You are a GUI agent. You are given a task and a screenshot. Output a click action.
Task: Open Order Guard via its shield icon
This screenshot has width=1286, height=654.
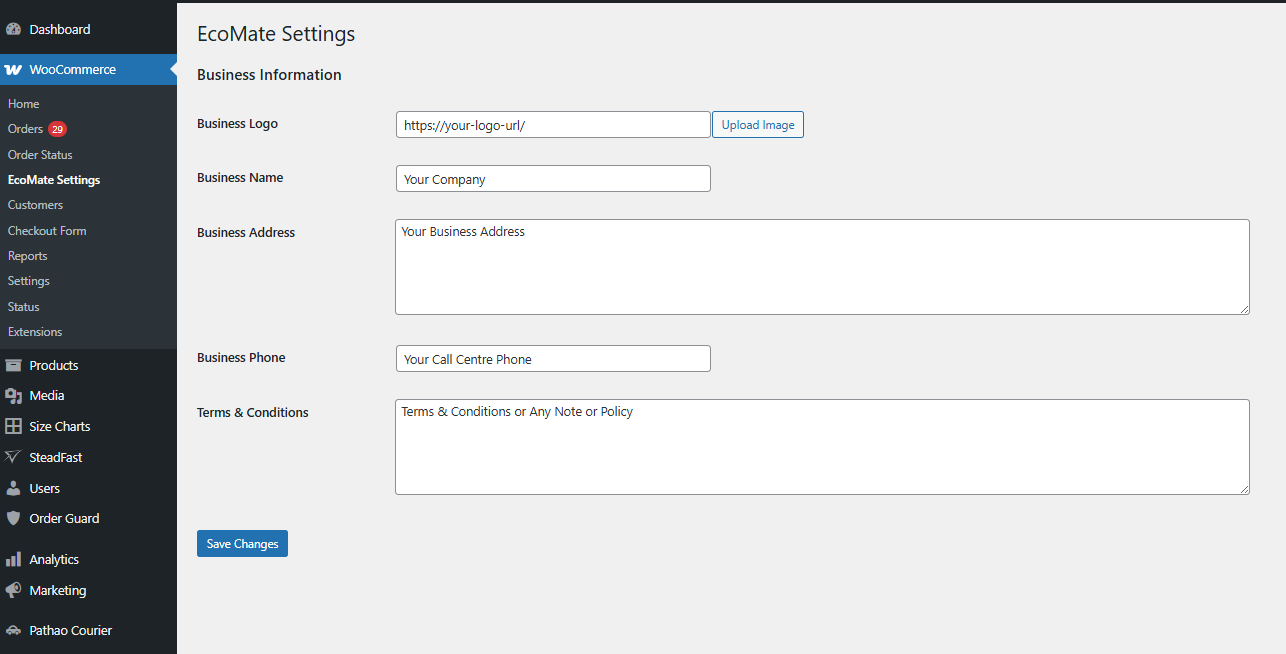point(13,518)
